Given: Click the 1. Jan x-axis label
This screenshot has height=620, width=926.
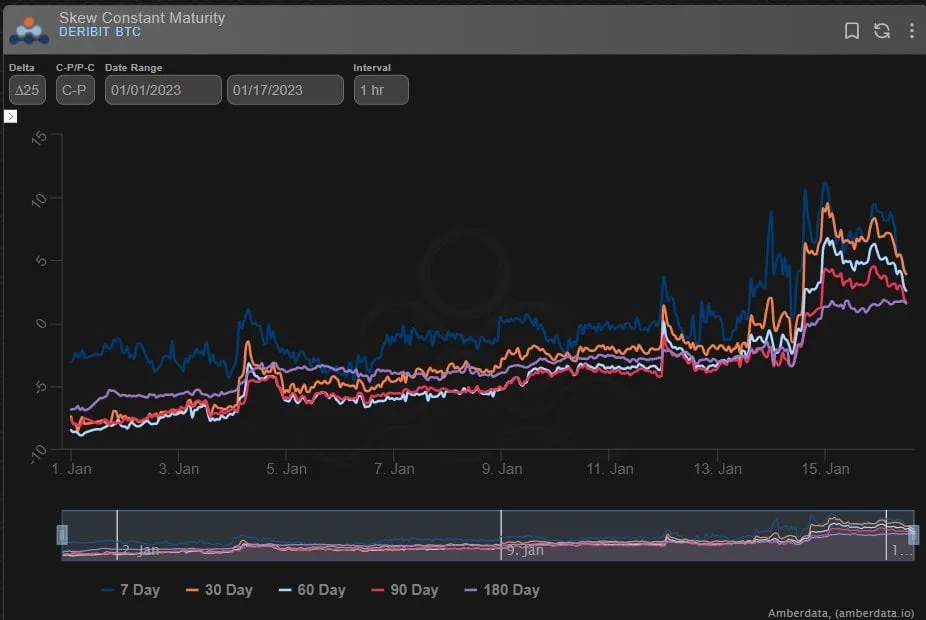Looking at the screenshot, I should pyautogui.click(x=71, y=469).
